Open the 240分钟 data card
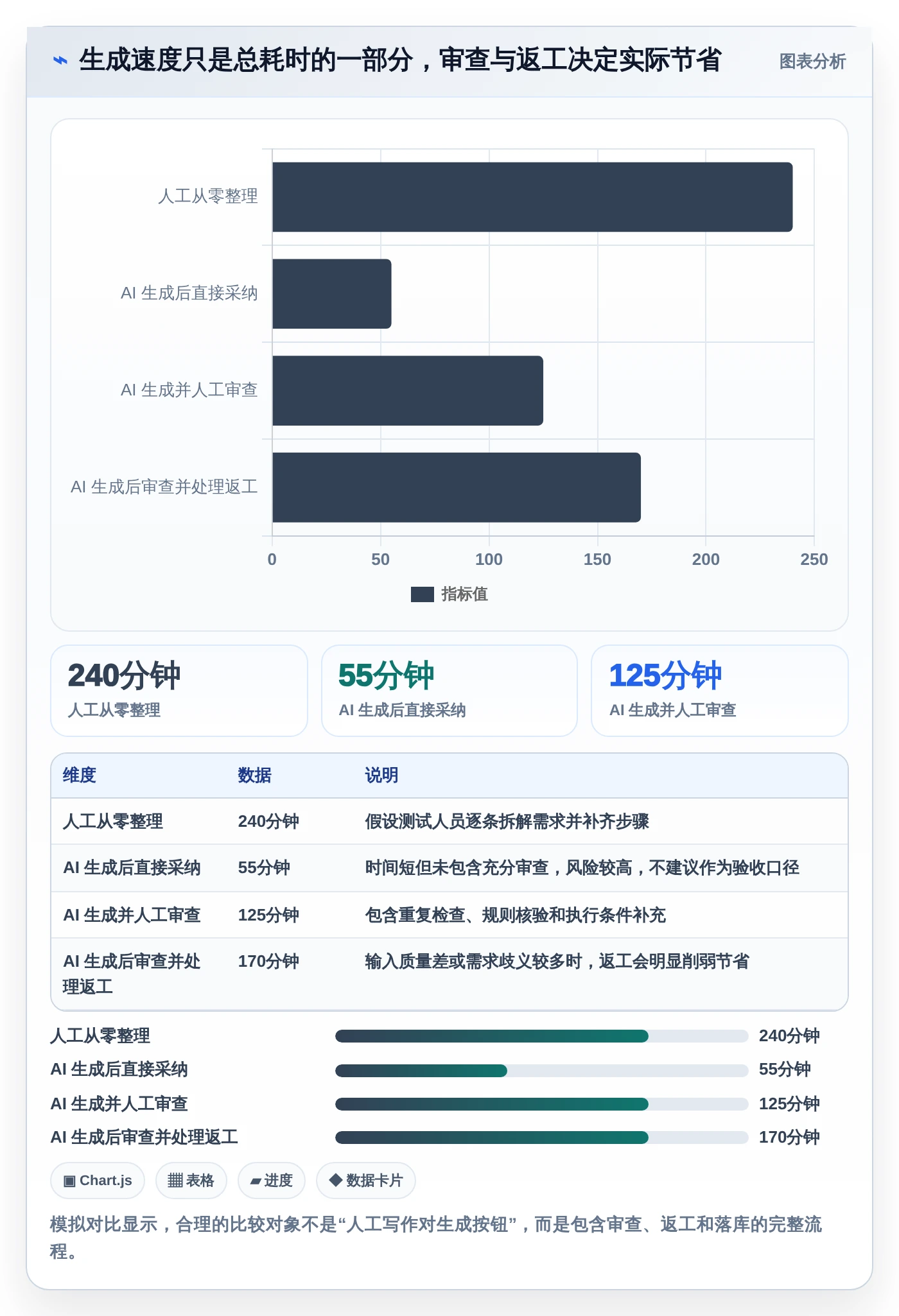This screenshot has height=1316, width=899. click(x=179, y=691)
